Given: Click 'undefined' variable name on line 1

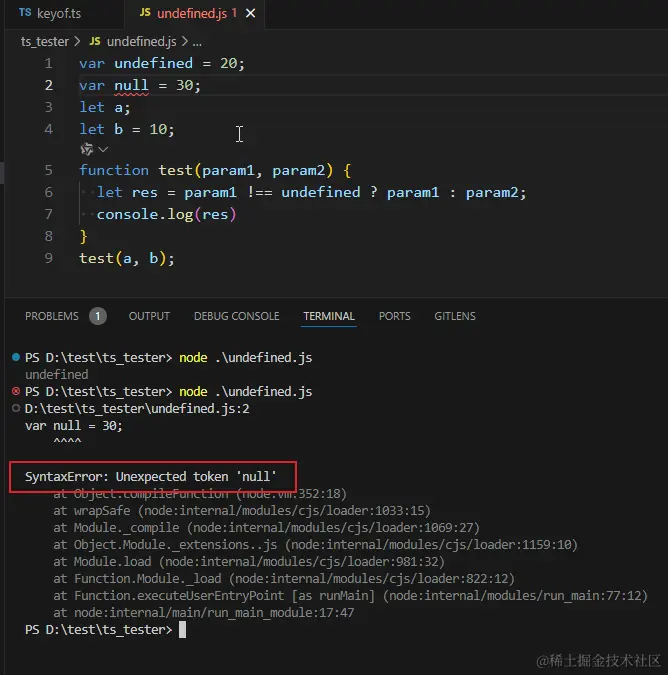Looking at the screenshot, I should click(x=154, y=63).
